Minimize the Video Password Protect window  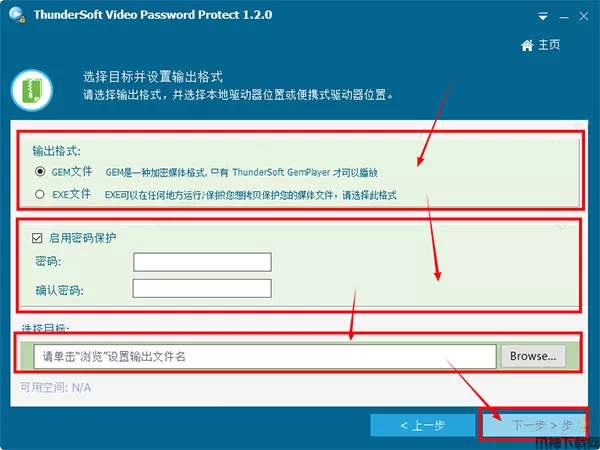(x=563, y=17)
